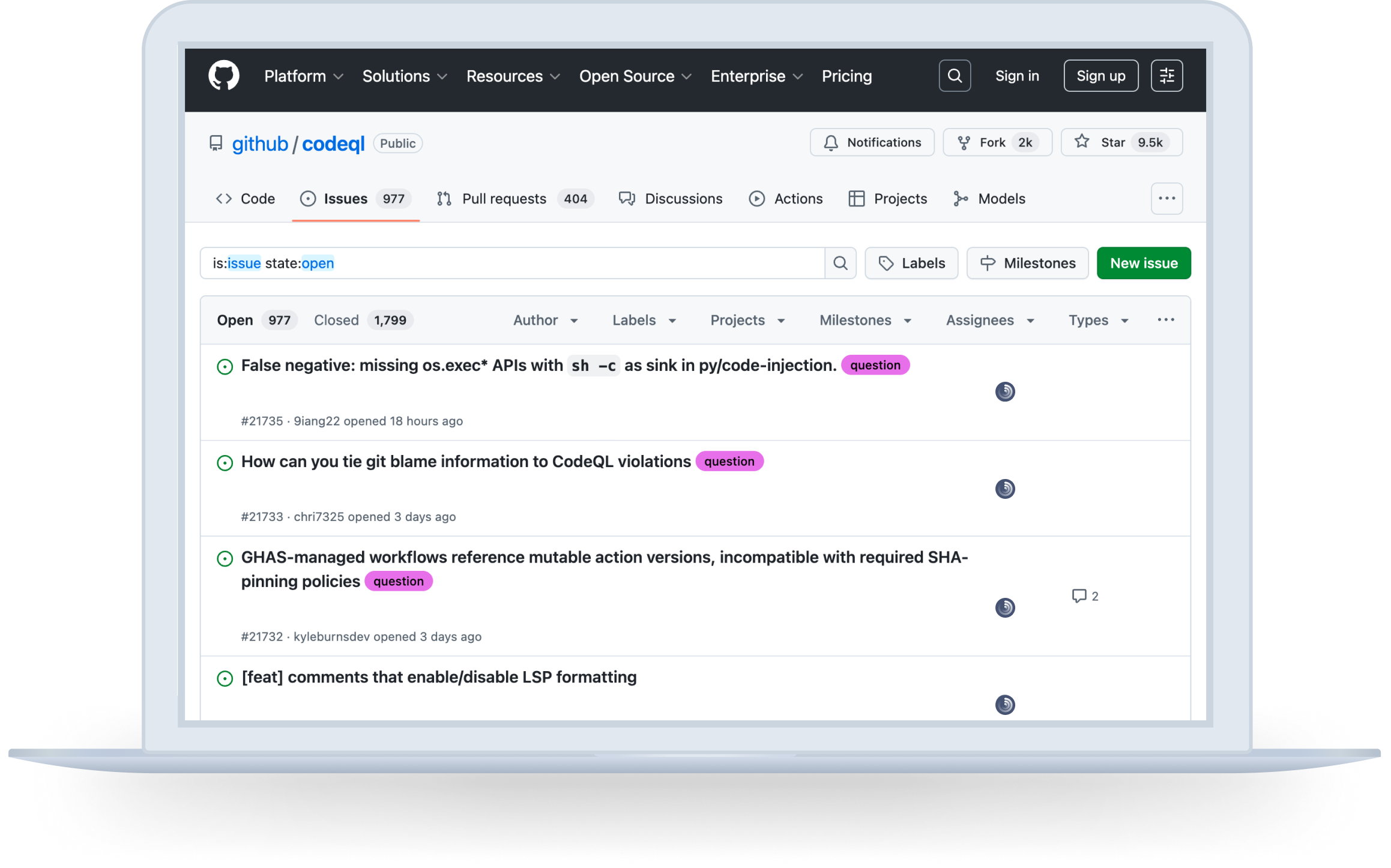
Task: Open the appearance settings sliders icon
Action: pyautogui.click(x=1166, y=76)
